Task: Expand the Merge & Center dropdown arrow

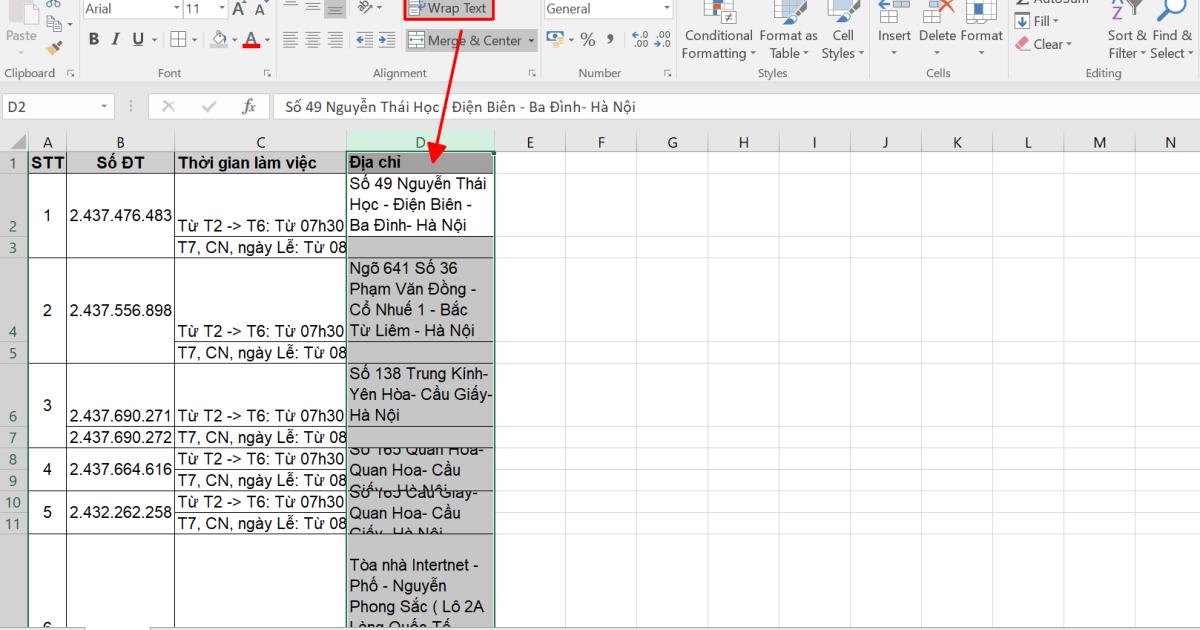Action: click(x=531, y=40)
